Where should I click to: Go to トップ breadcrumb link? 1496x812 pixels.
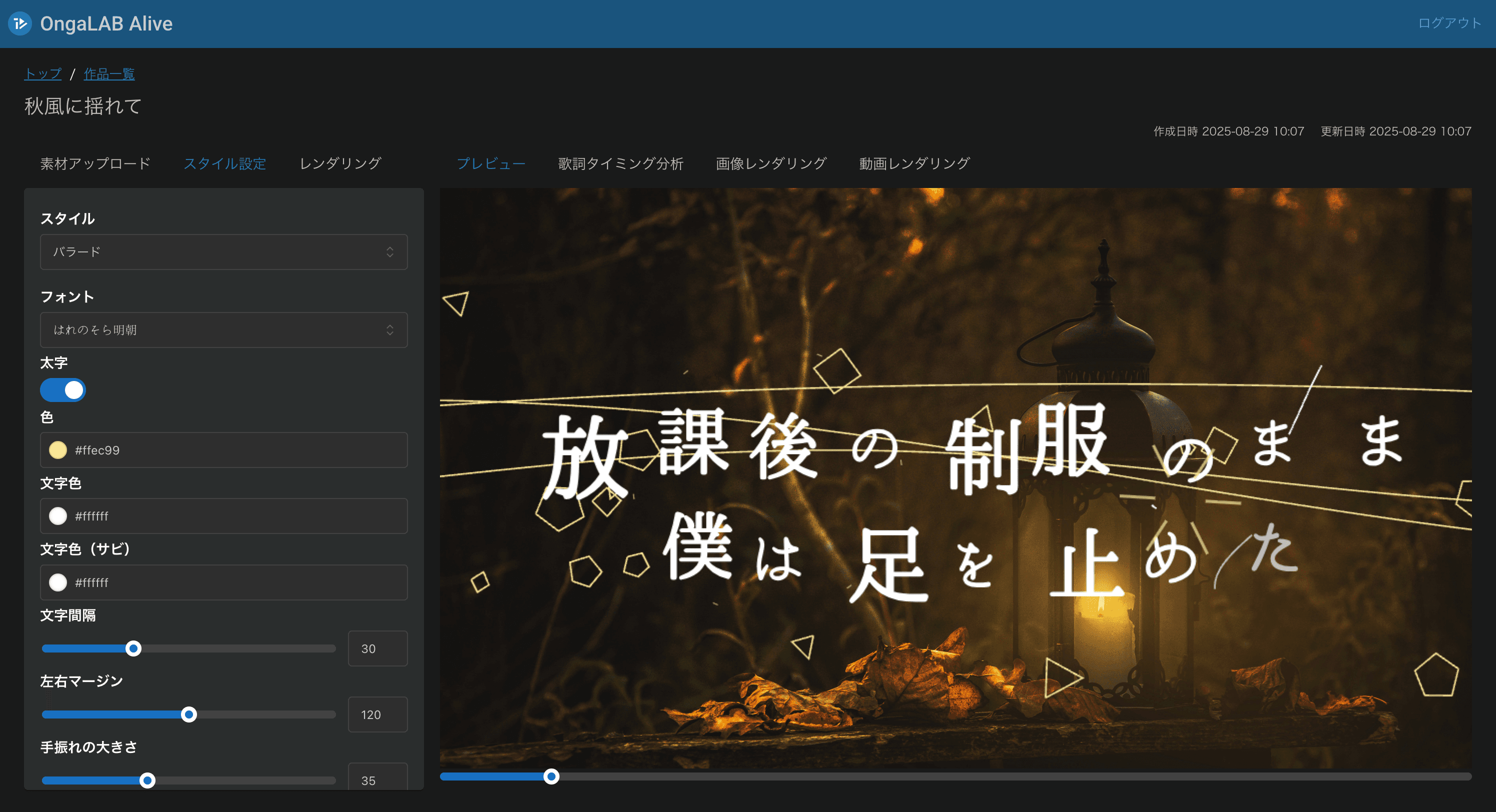[42, 74]
